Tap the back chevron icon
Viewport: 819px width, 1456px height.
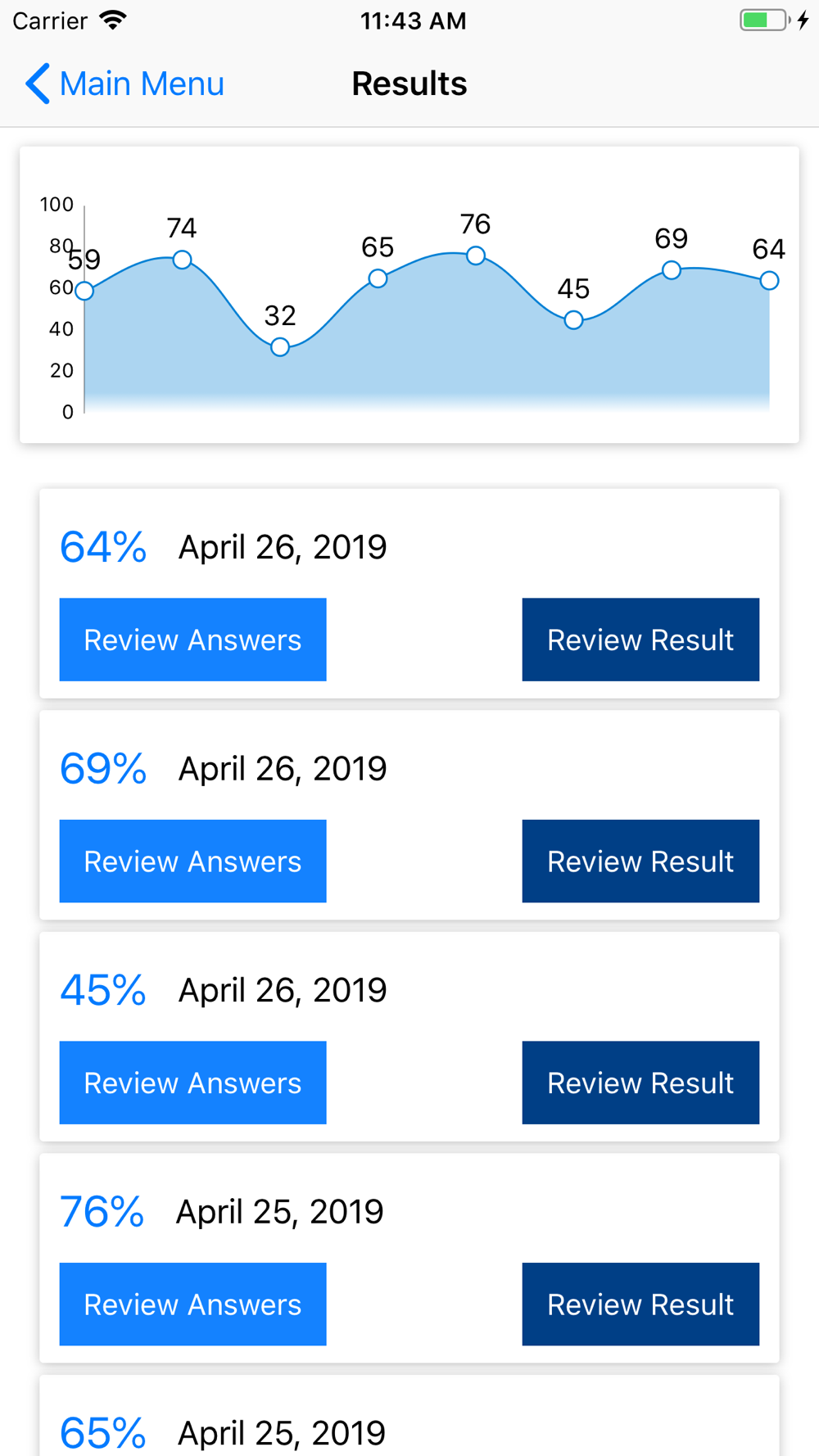point(38,84)
